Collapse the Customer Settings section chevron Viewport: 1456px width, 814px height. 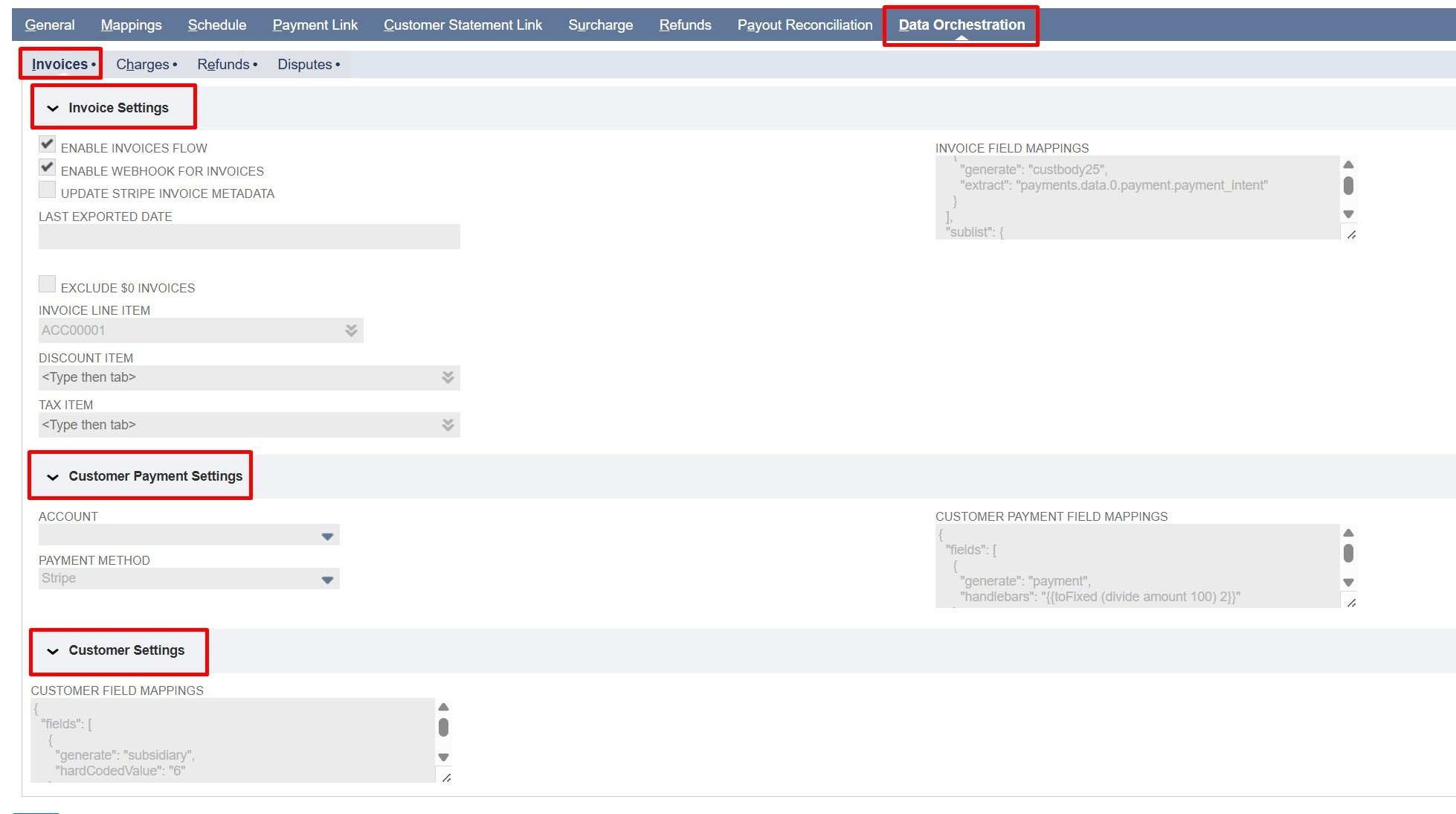(53, 651)
